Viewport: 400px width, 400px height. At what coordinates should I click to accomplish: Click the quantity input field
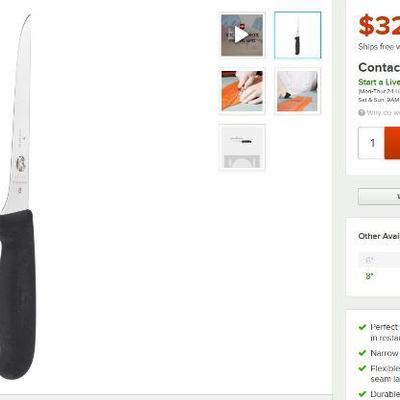click(x=372, y=143)
